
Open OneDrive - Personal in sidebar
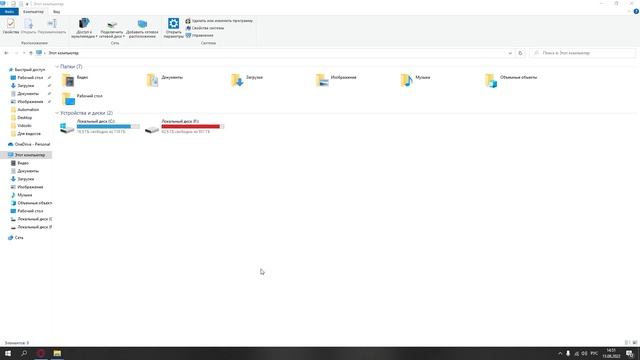point(29,144)
